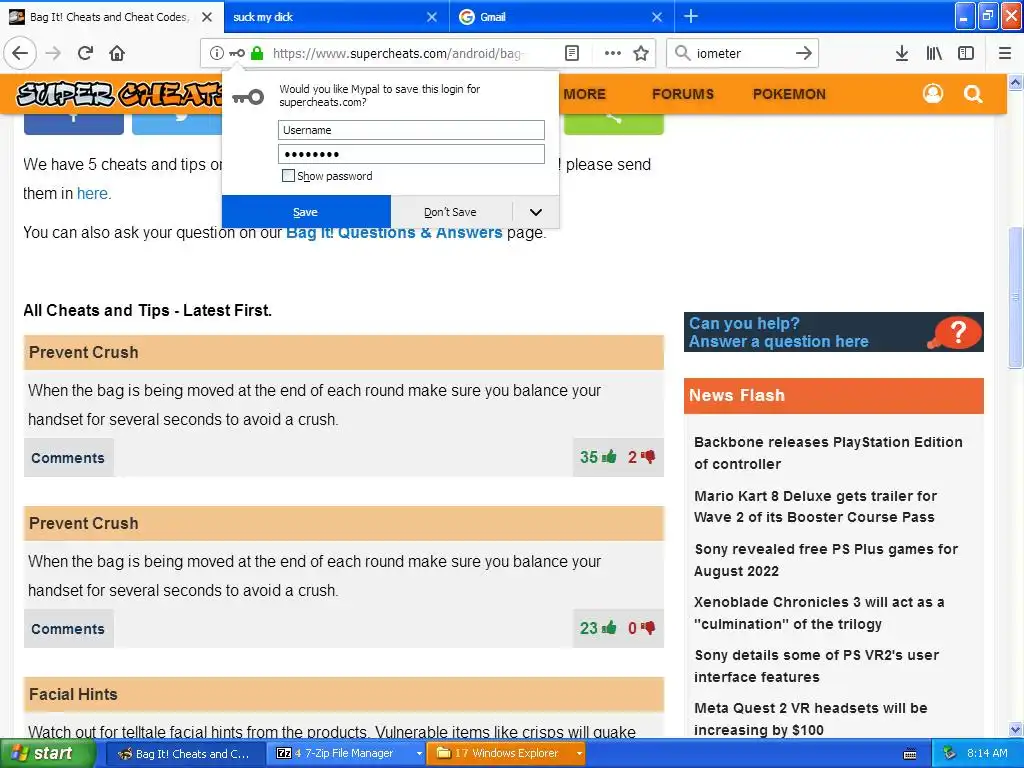Click the green secure padlock icon
Image resolution: width=1024 pixels, height=768 pixels.
click(257, 53)
